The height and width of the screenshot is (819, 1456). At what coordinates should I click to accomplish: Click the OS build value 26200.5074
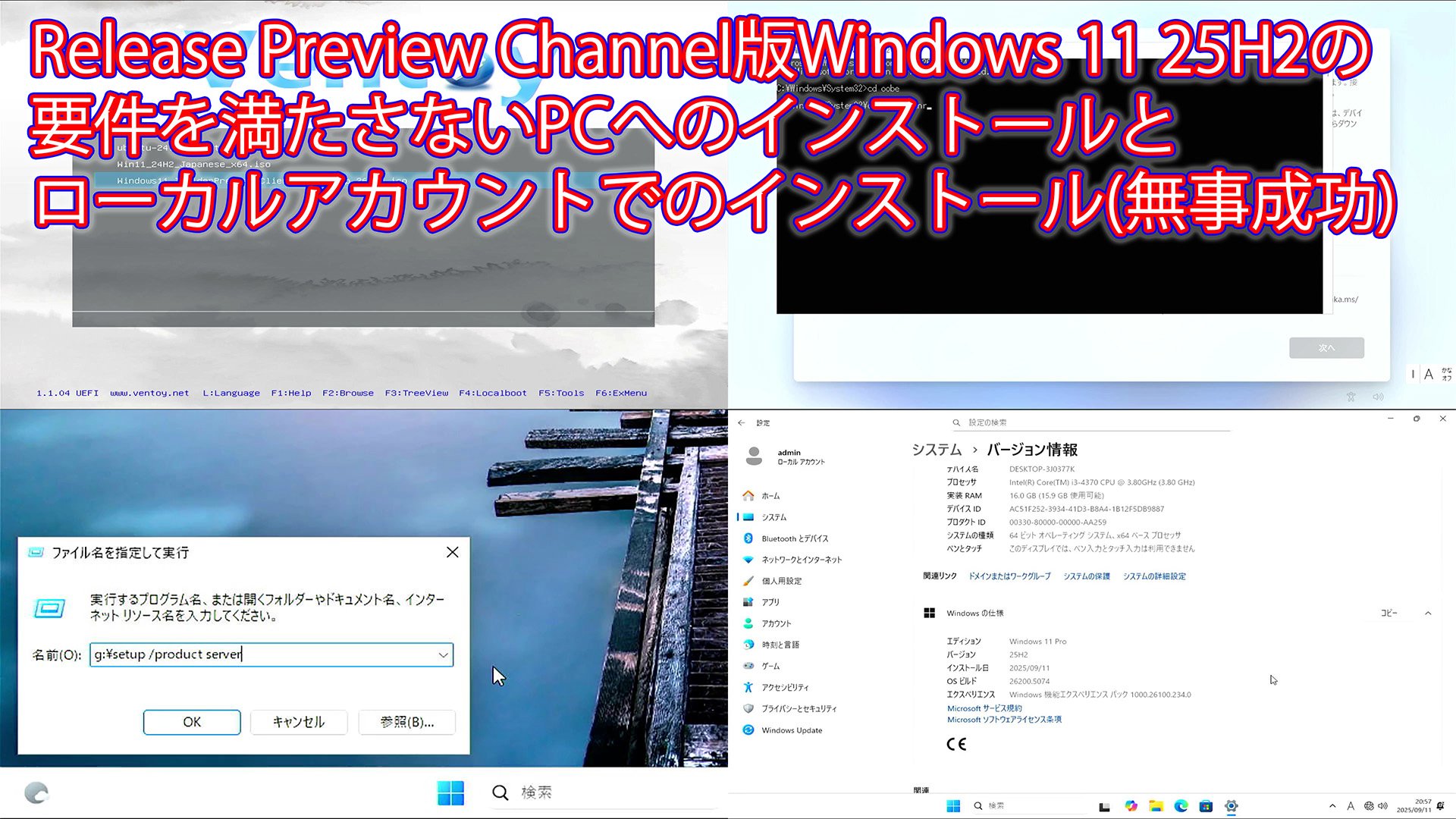(x=1029, y=681)
